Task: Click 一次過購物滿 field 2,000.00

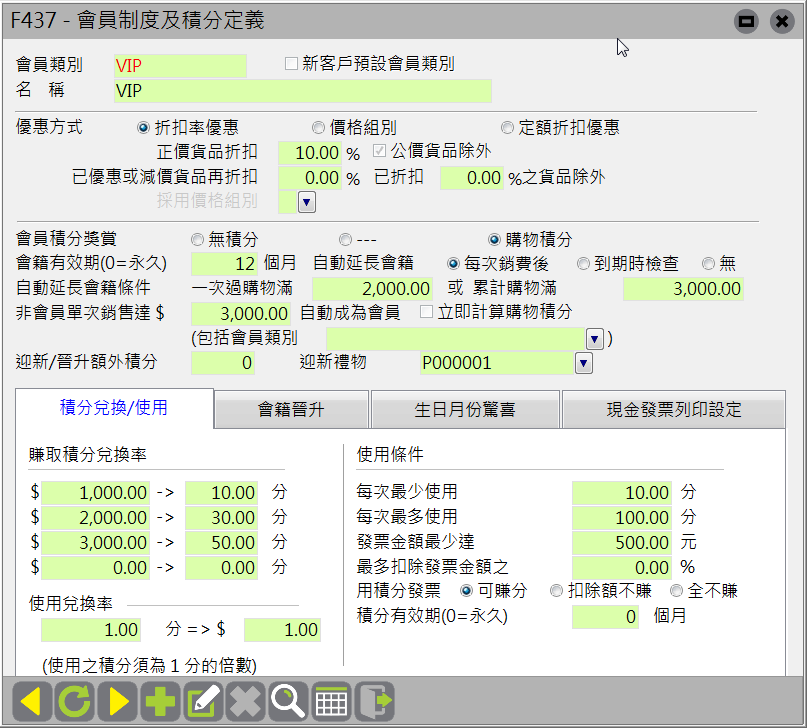Action: (372, 289)
